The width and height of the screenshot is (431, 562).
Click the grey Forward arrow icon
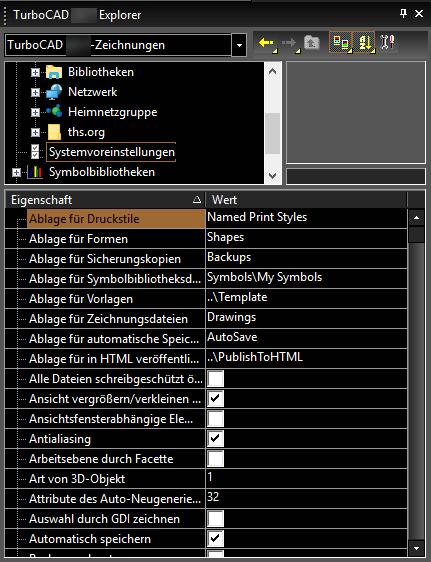(x=289, y=43)
